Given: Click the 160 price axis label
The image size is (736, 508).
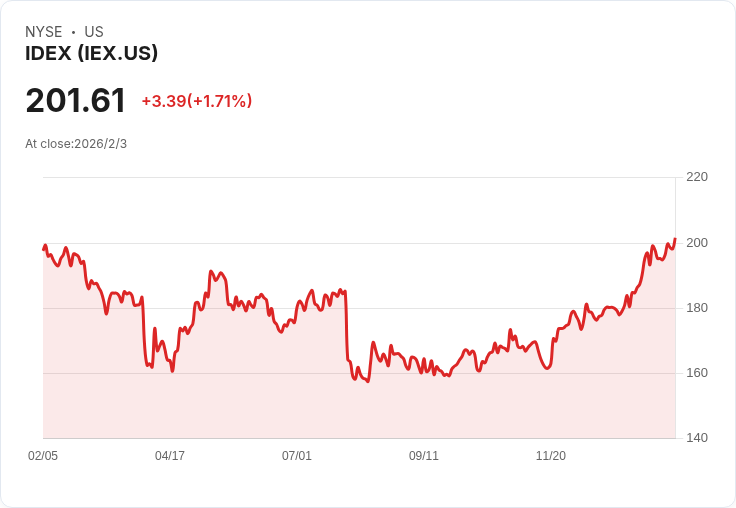Looking at the screenshot, I should (697, 373).
